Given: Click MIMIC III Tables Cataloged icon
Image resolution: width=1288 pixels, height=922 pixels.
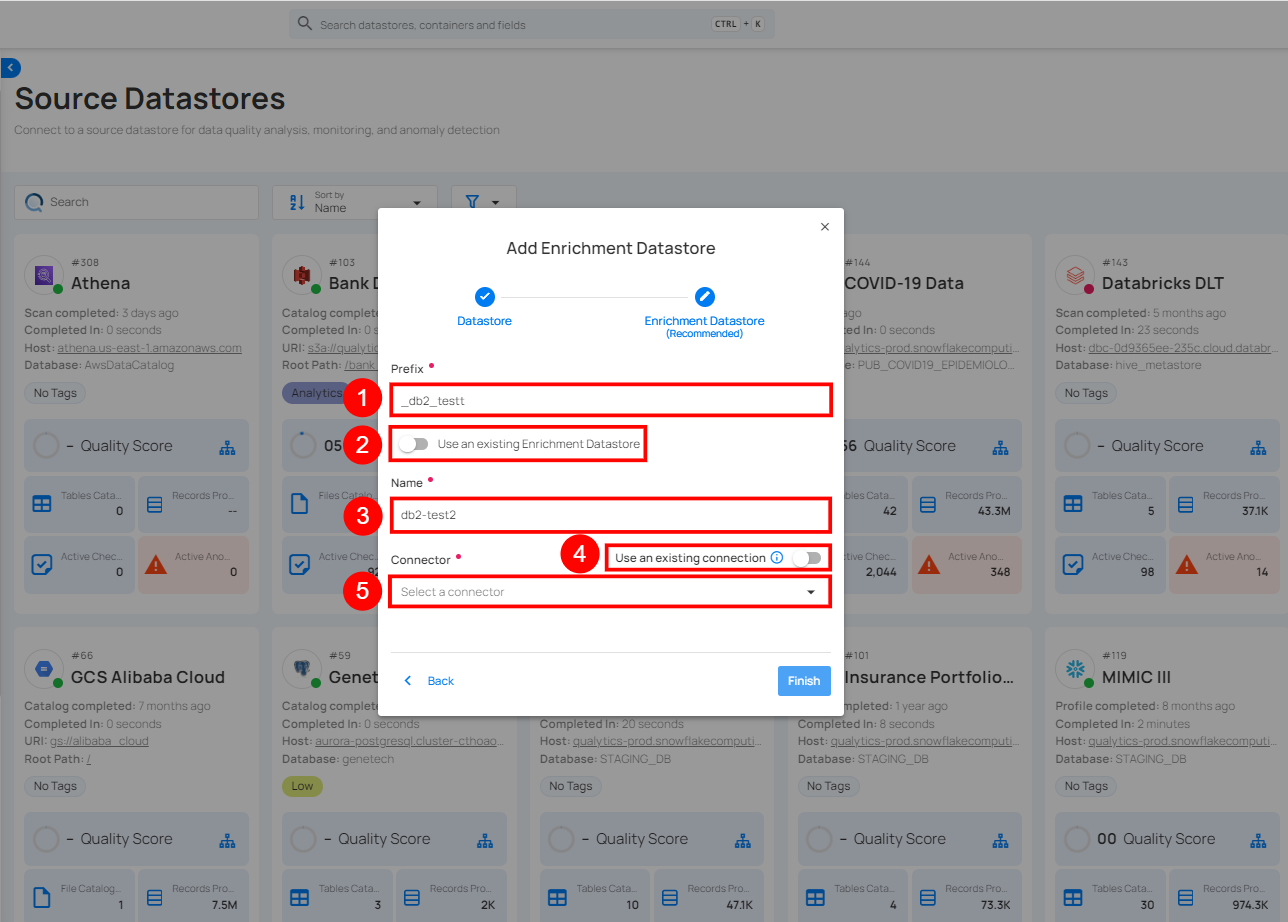Looking at the screenshot, I should pos(1073,898).
